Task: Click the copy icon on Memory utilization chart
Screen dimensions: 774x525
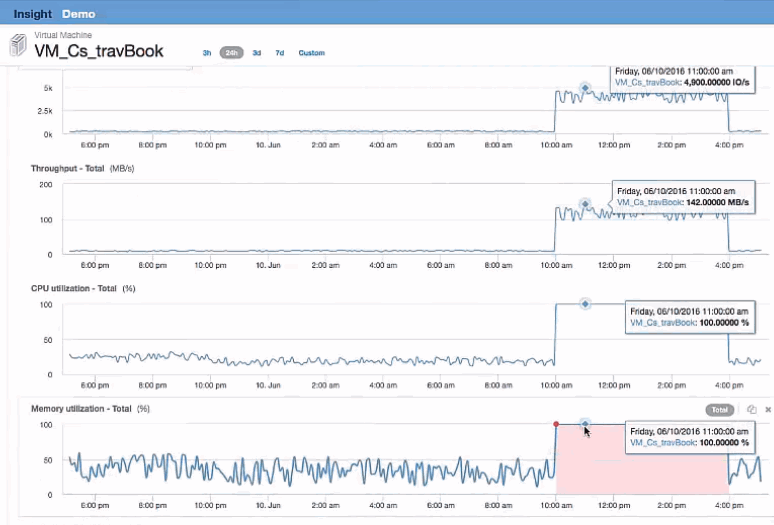Action: [752, 410]
